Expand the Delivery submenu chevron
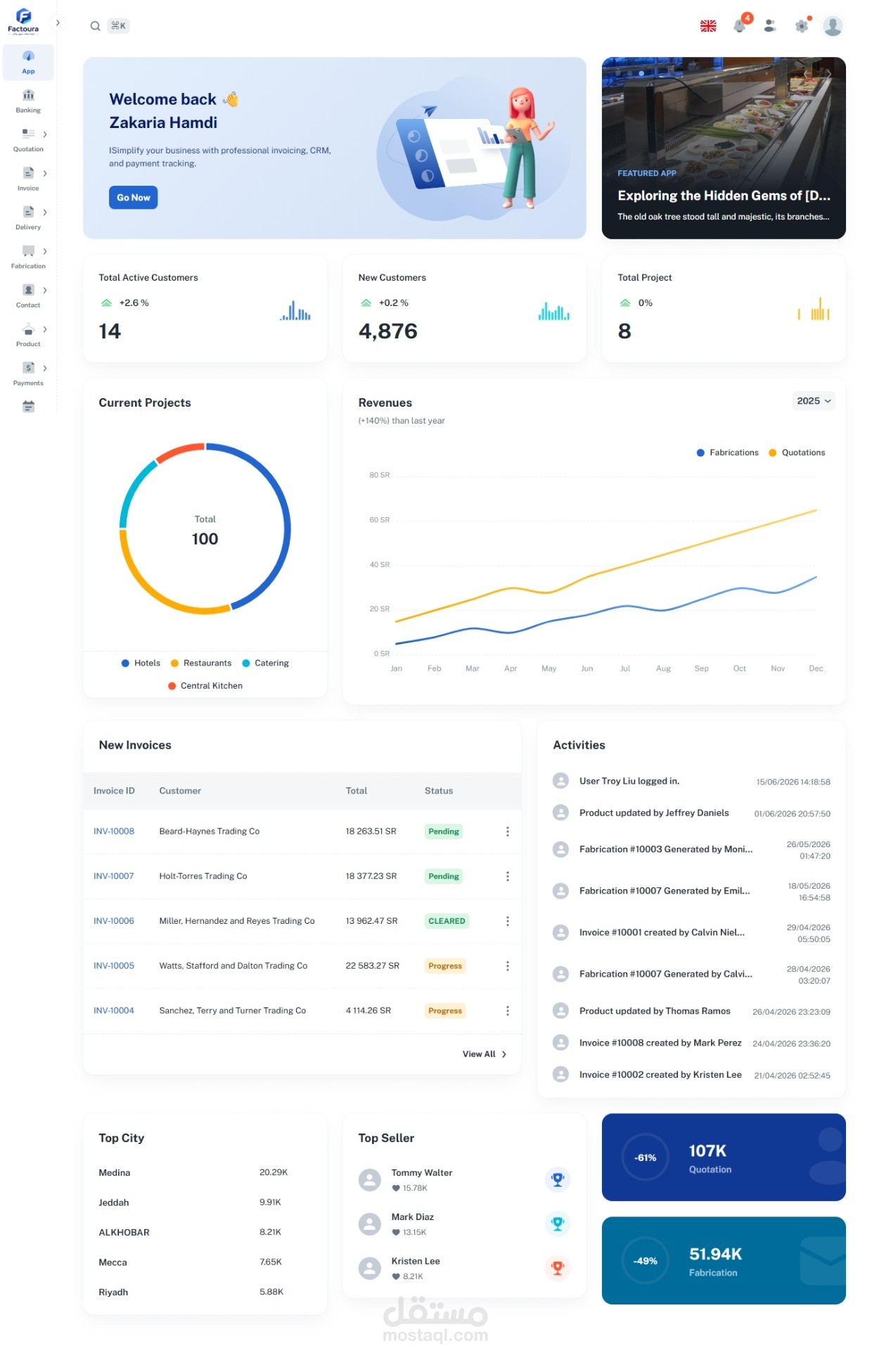The width and height of the screenshot is (872, 1372). click(x=45, y=212)
